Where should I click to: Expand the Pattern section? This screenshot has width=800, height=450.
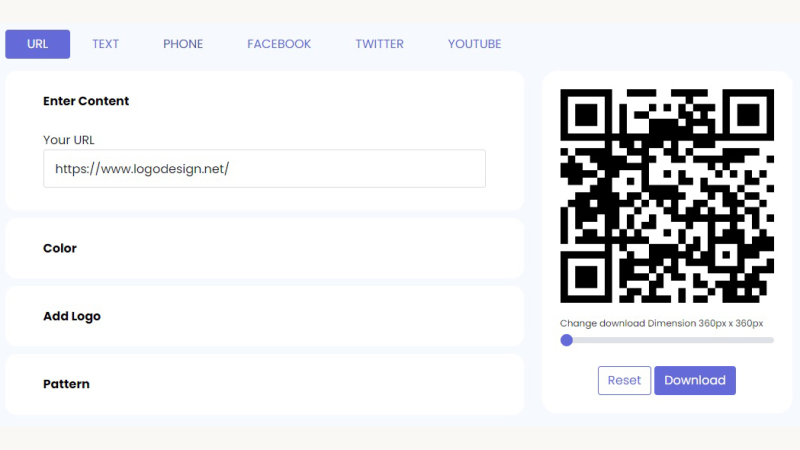pos(264,384)
